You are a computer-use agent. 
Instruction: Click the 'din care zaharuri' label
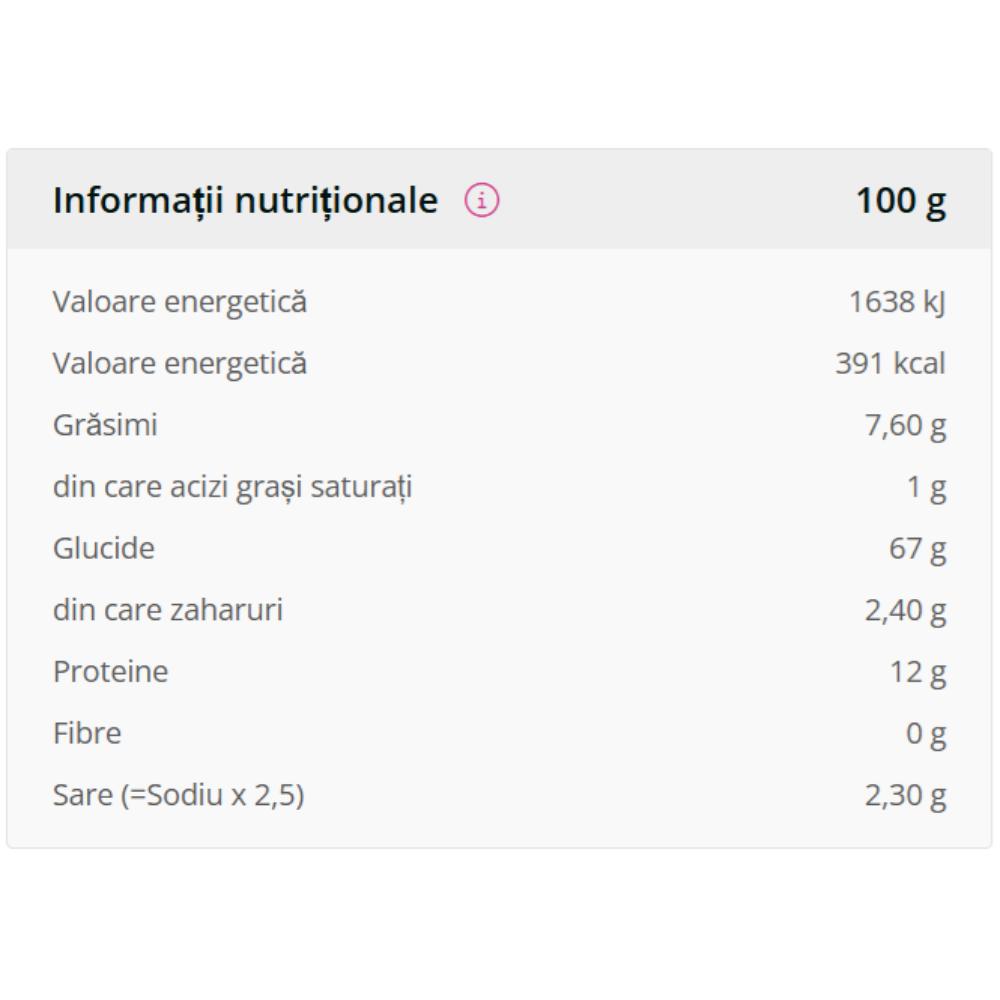(x=169, y=609)
